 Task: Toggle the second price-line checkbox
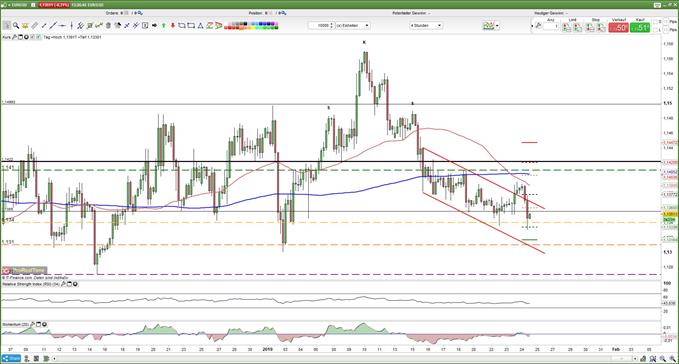tap(38, 37)
